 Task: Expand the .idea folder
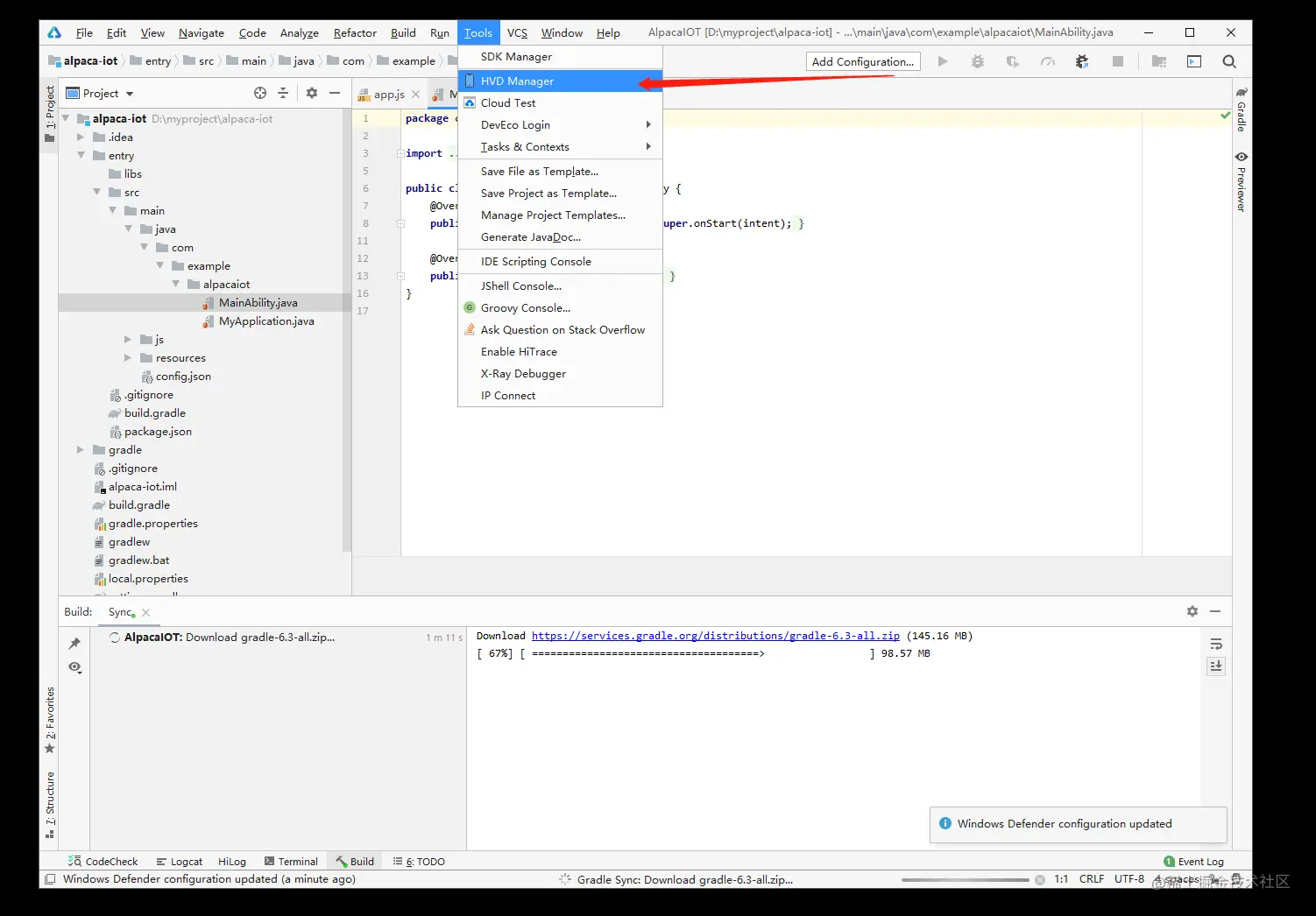coord(81,137)
